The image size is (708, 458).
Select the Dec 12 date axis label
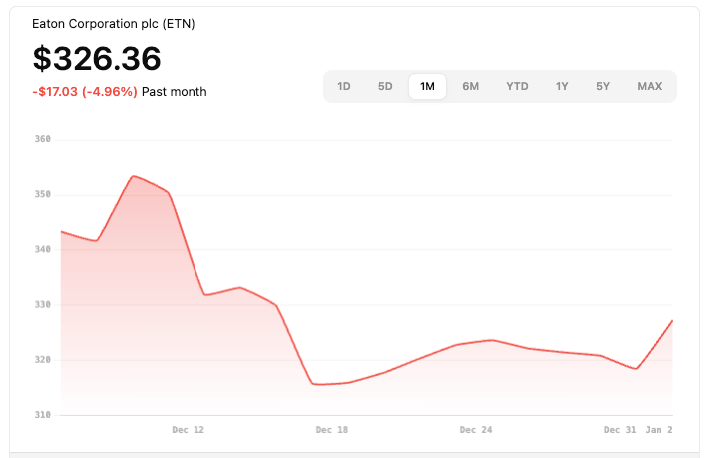pos(188,430)
